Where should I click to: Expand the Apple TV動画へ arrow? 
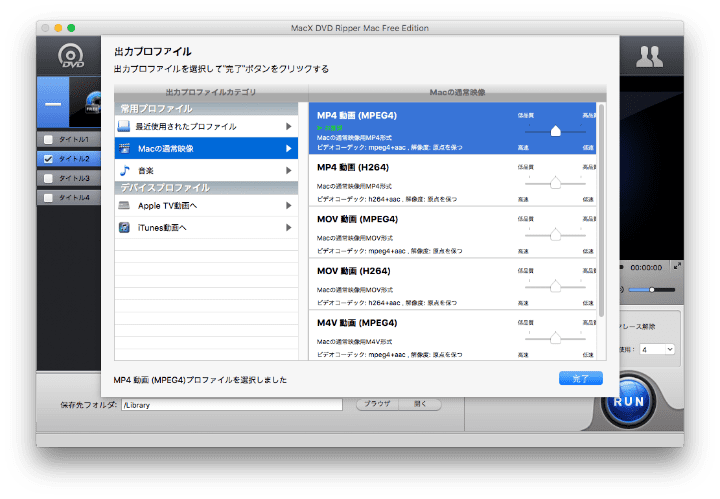(288, 206)
